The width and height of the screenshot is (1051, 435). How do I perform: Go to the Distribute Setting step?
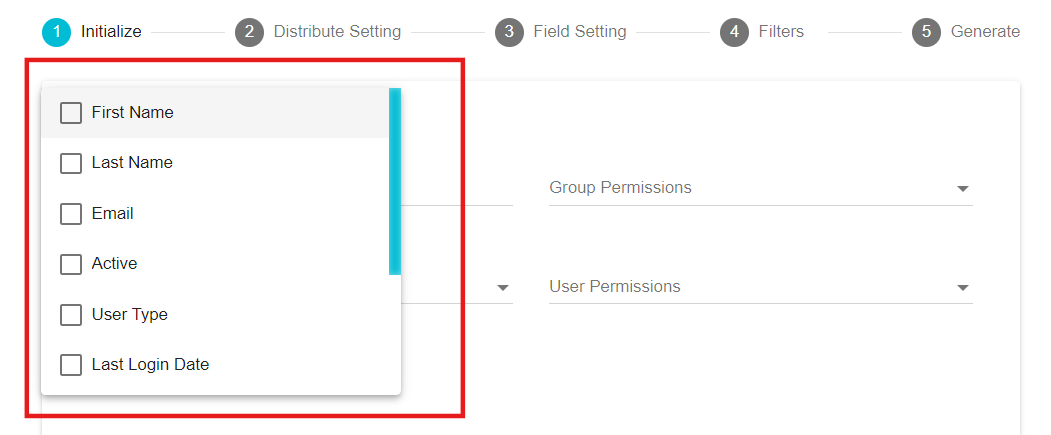pyautogui.click(x=337, y=32)
